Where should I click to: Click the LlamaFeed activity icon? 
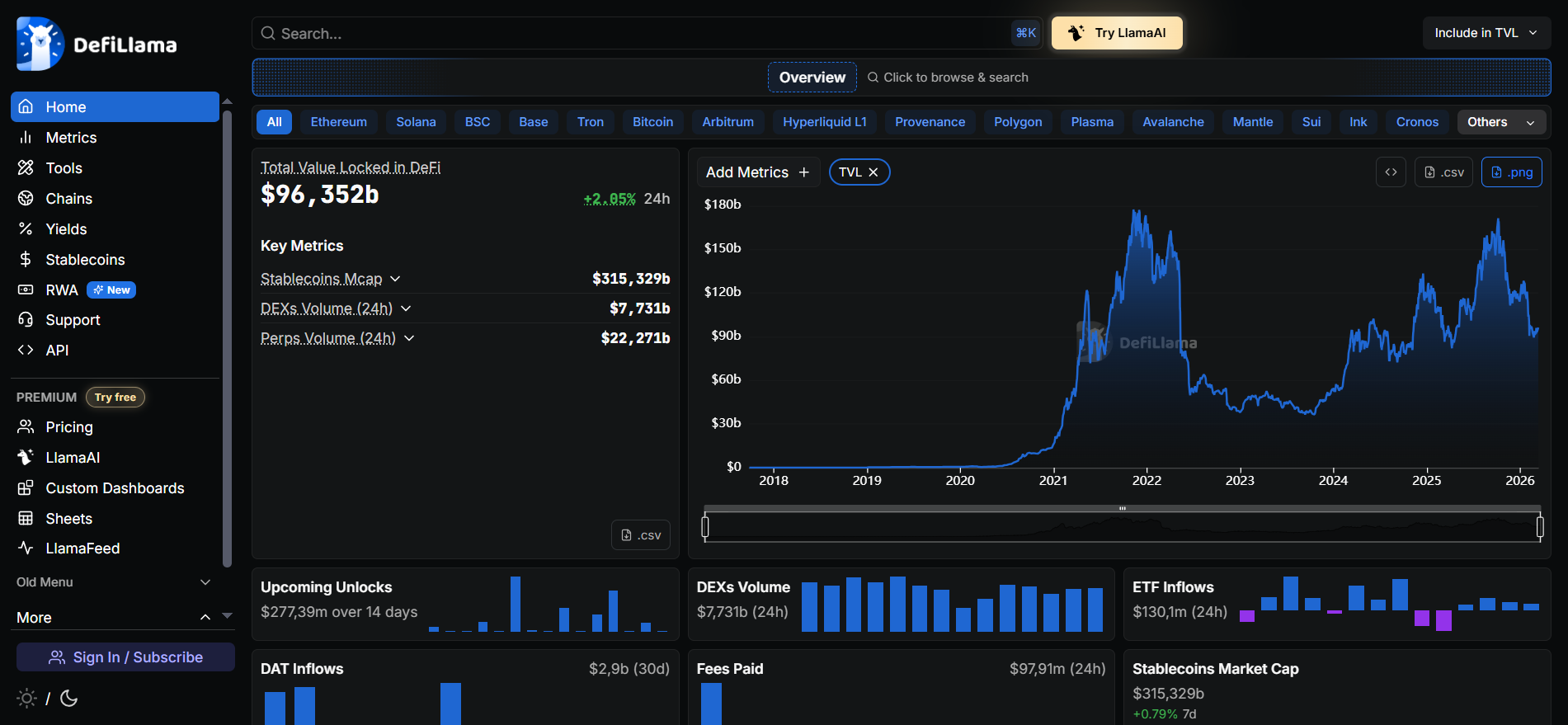click(26, 548)
